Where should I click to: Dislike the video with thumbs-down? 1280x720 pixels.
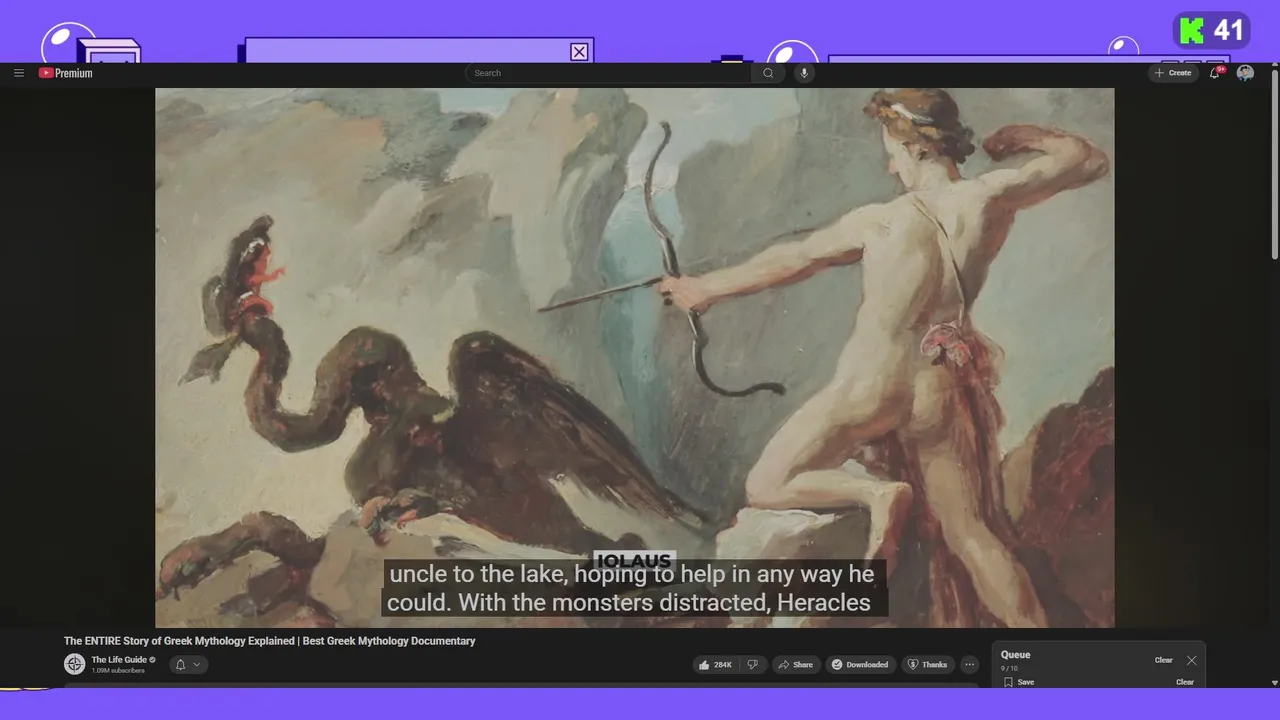click(x=753, y=664)
